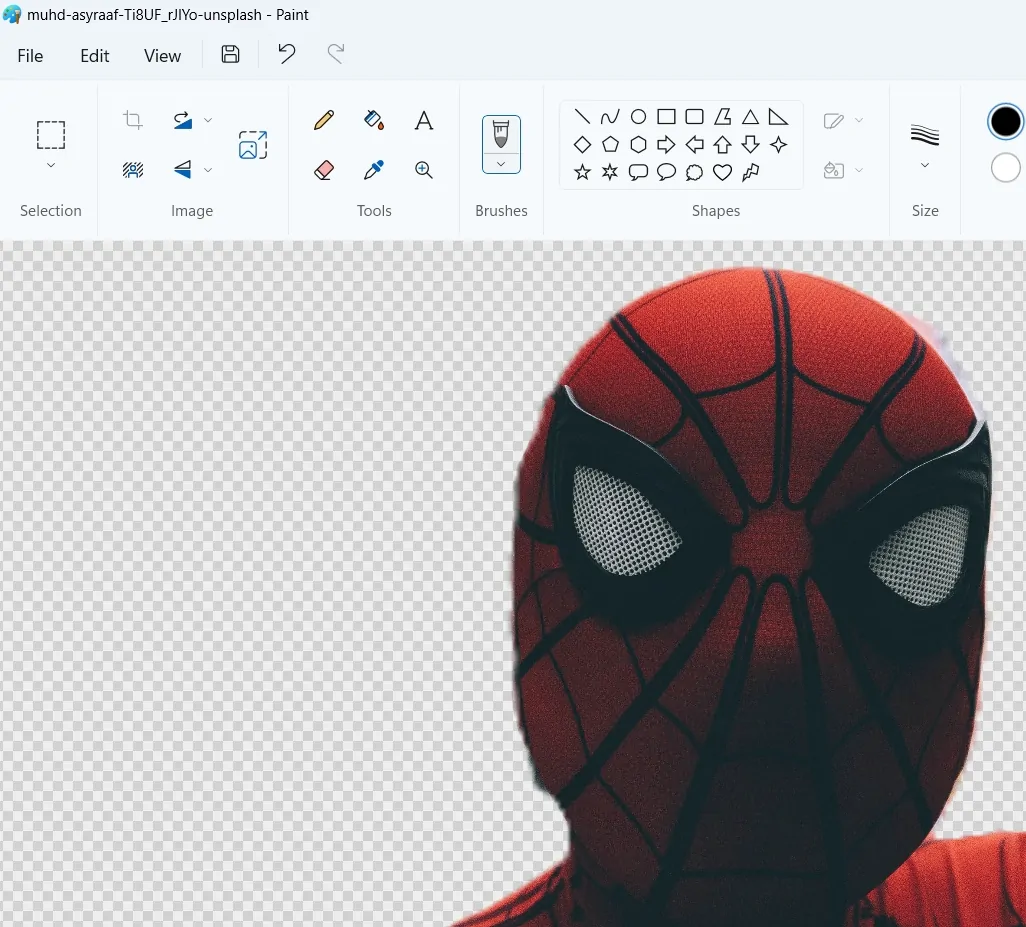Select the Magnifier zoom tool
Screen dimensions: 1026x927
424,170
